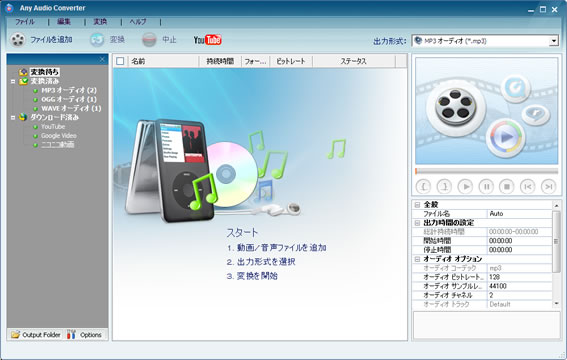Toggle the select-all checkbox in file list
This screenshot has width=567, height=360.
click(120, 61)
